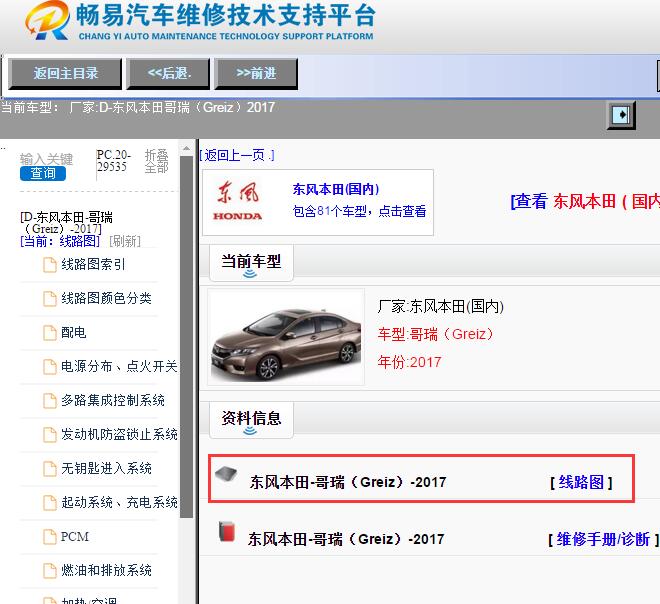Screen dimensions: 660x604
Task: Open the 配电 tree item
Action: pos(74,333)
